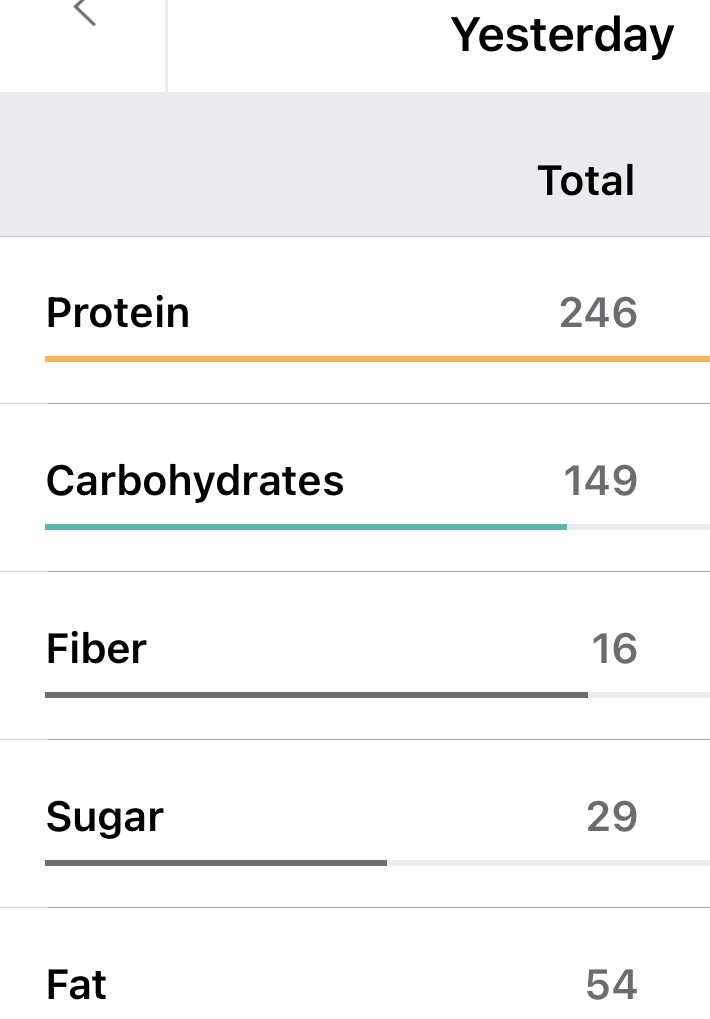The height and width of the screenshot is (1019, 710).
Task: Open the Protein row label
Action: pyautogui.click(x=118, y=313)
